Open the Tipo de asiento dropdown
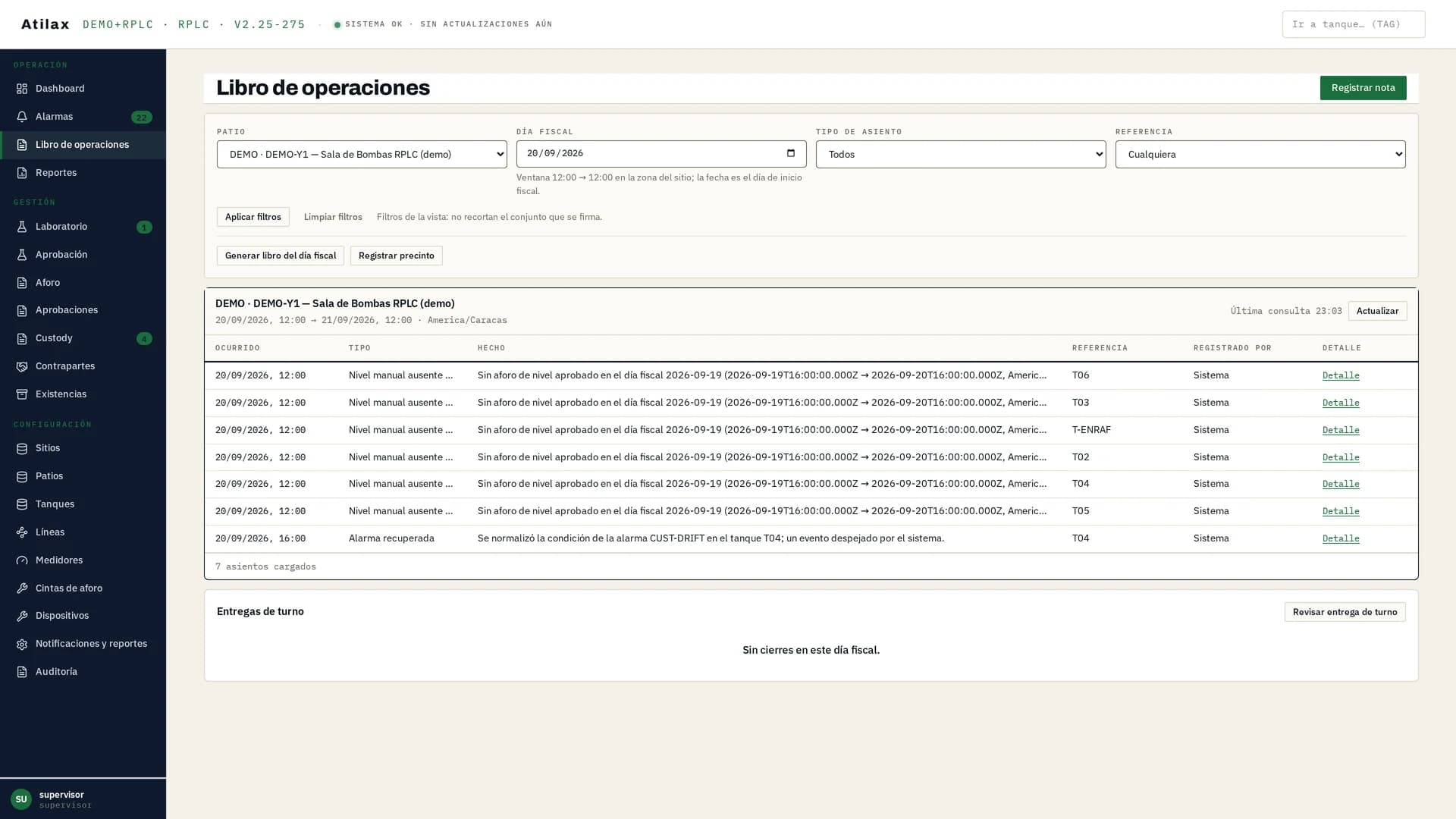 tap(961, 154)
